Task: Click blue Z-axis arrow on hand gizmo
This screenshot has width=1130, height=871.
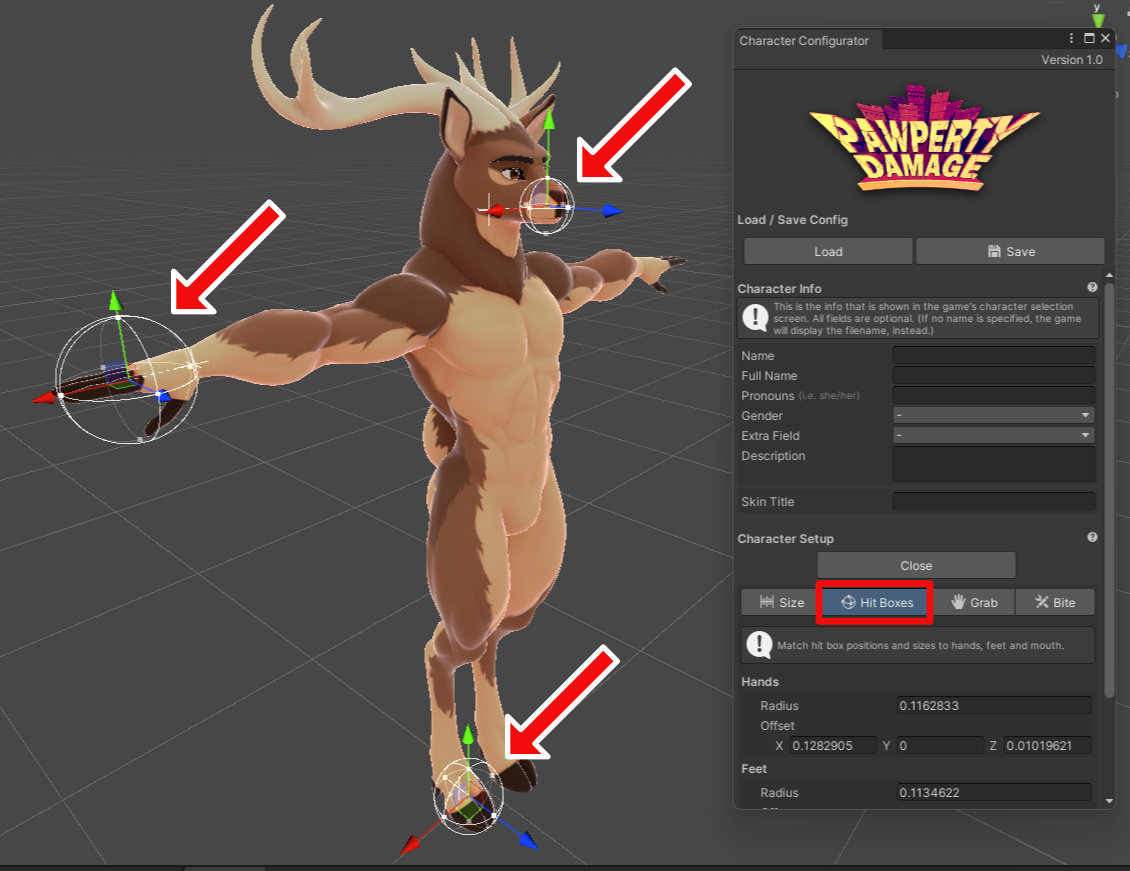Action: click(164, 396)
